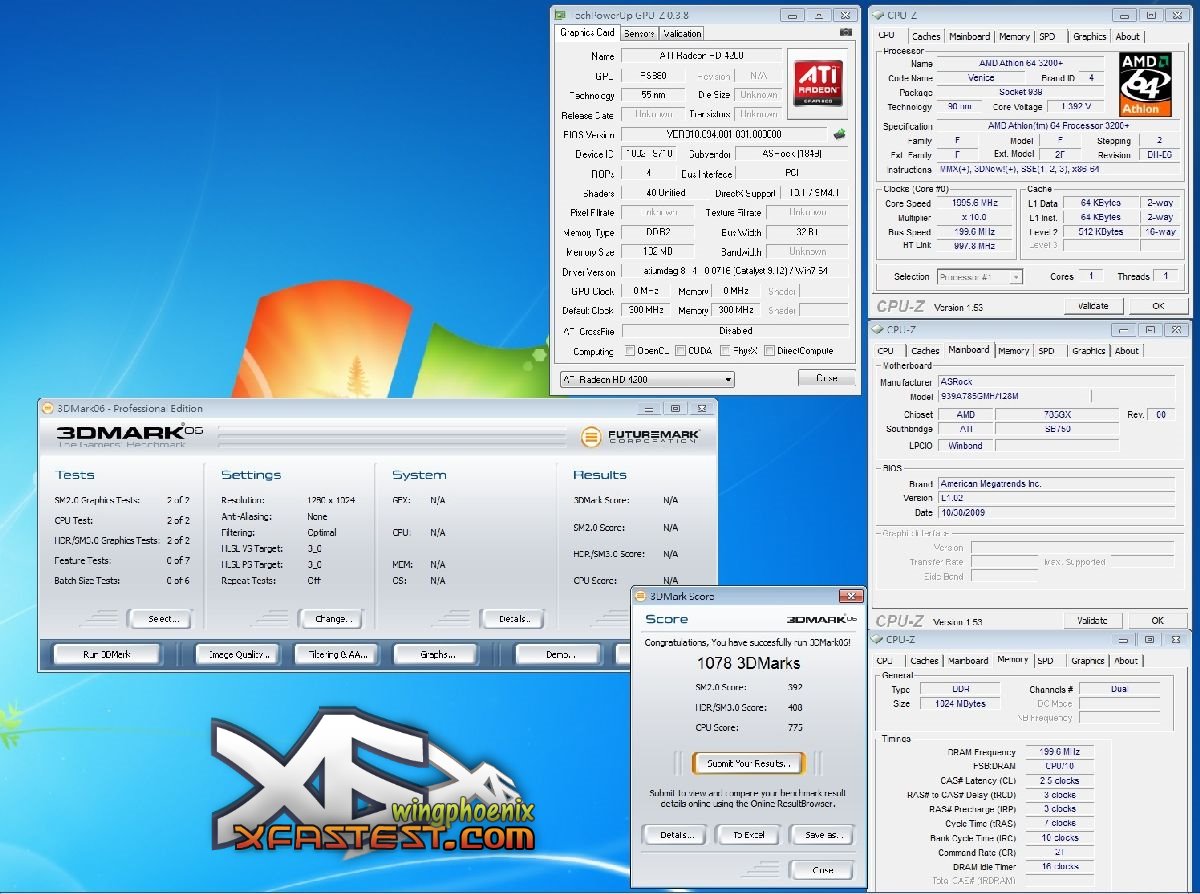Screen dimensions: 1200x894
Task: Open About tab in the processor CPU-Z window
Action: (1127, 36)
